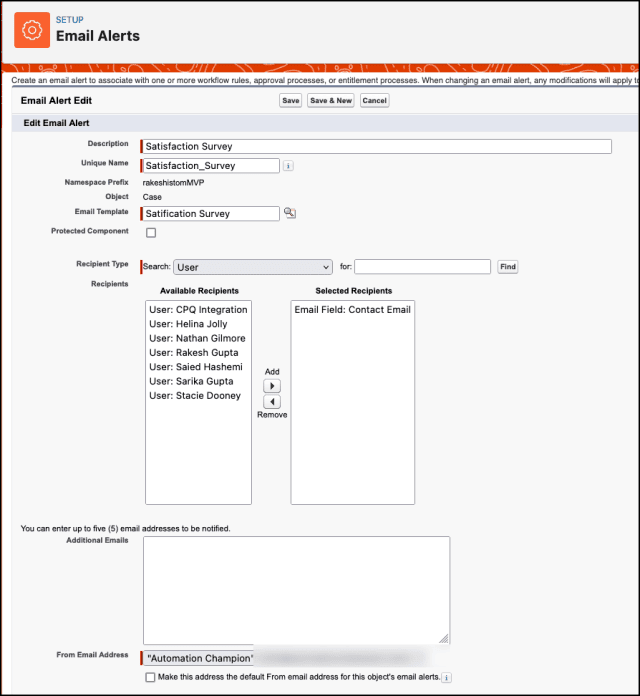Viewport: 640px width, 696px height.
Task: Click the orange Setup gear icon
Action: point(32,30)
